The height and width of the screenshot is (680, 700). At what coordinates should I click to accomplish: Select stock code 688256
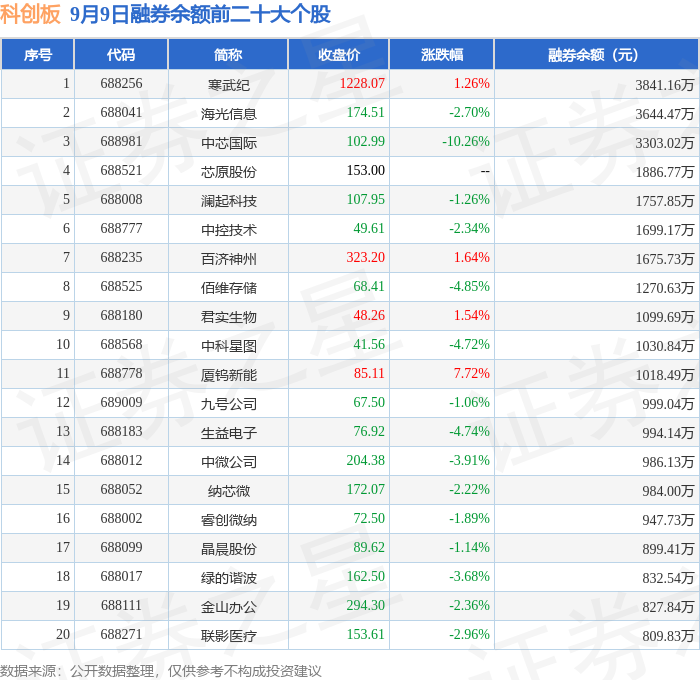121,83
